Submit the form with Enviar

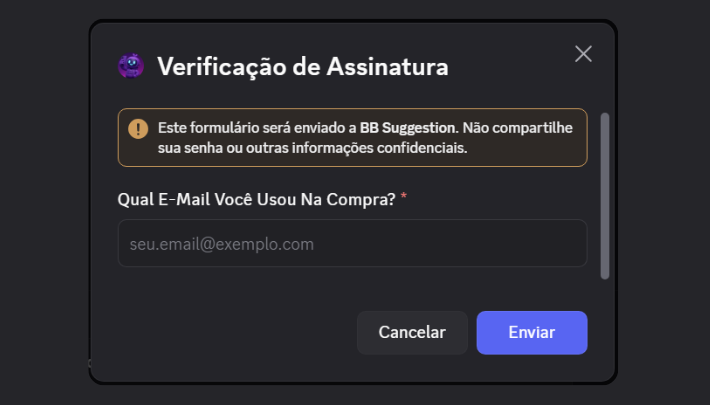click(x=532, y=333)
